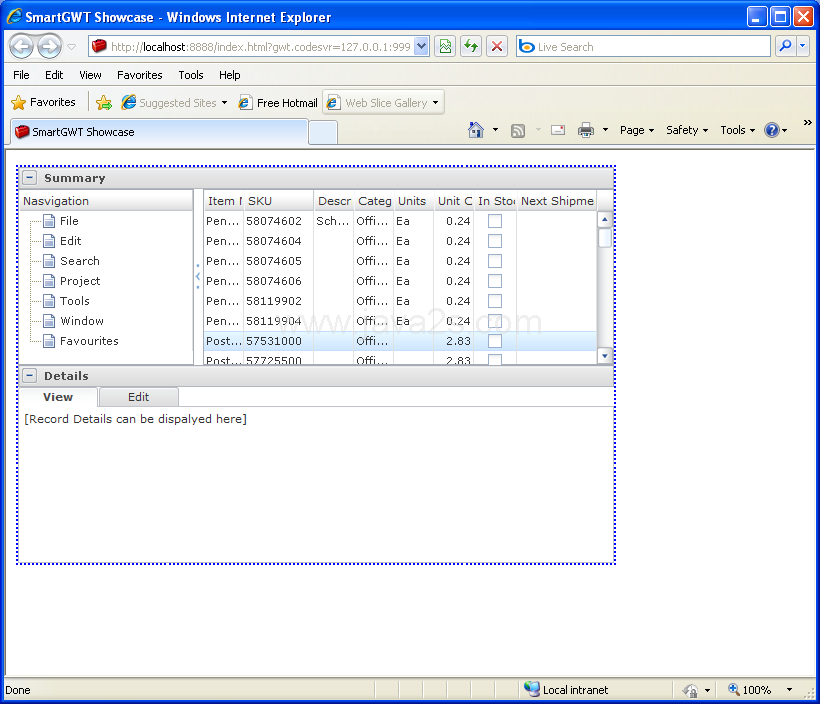Go back with the browser Back arrow
This screenshot has height=704, width=820.
pos(21,47)
